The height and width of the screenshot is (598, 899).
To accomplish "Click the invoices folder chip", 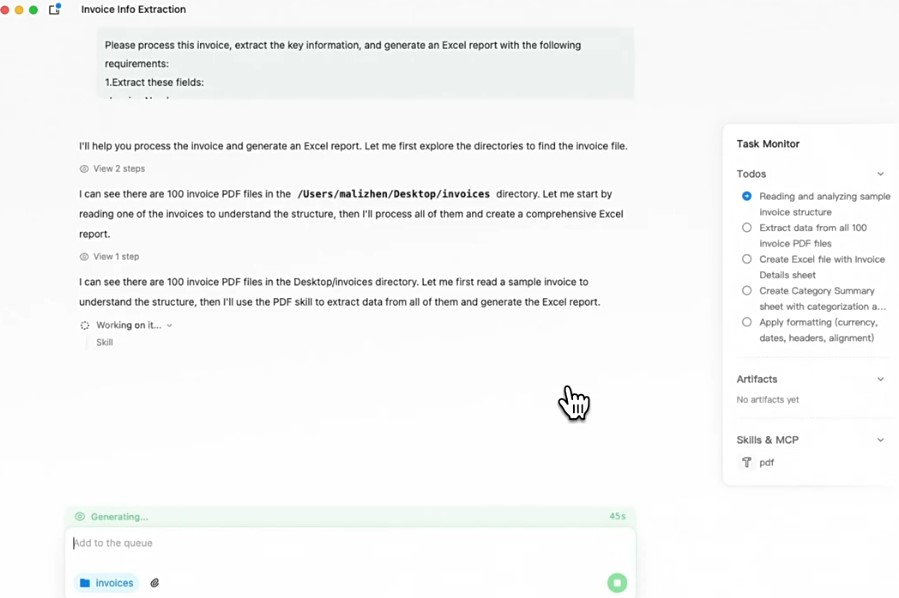I will tap(105, 582).
